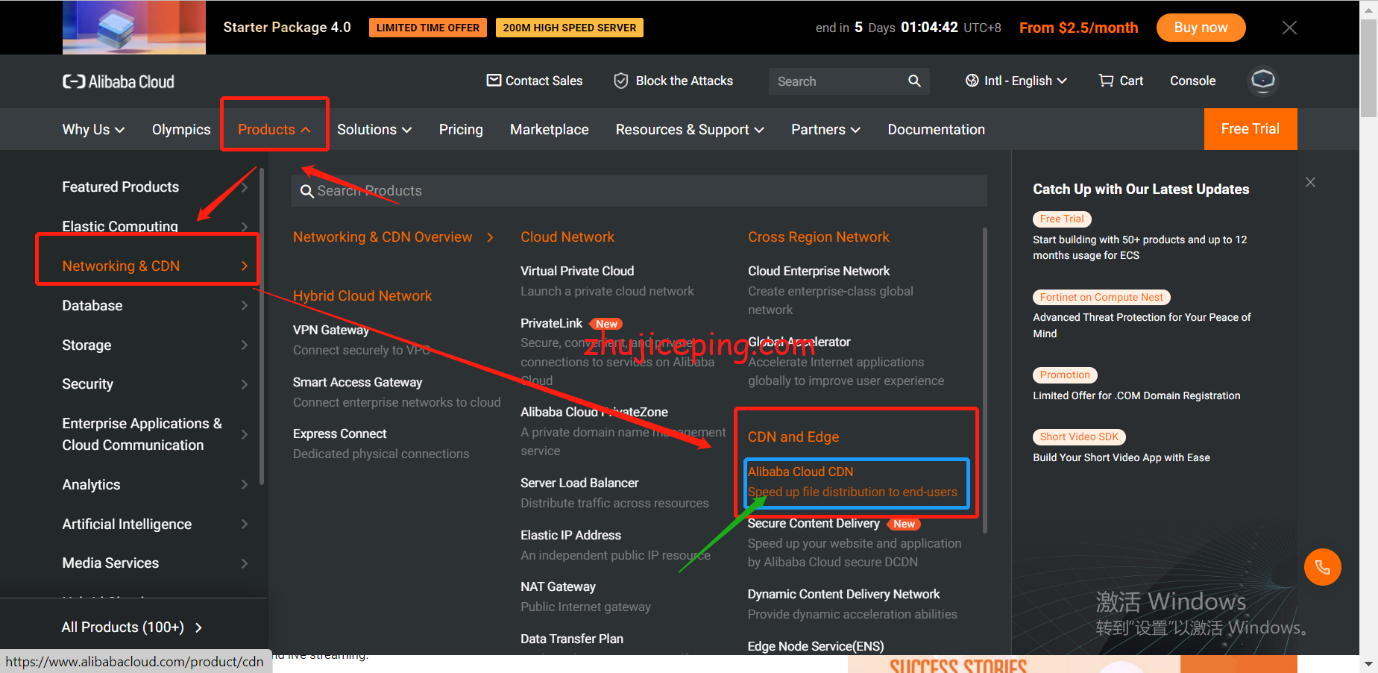The image size is (1378, 673).
Task: Click the Short Video SDK tag
Action: (x=1080, y=437)
